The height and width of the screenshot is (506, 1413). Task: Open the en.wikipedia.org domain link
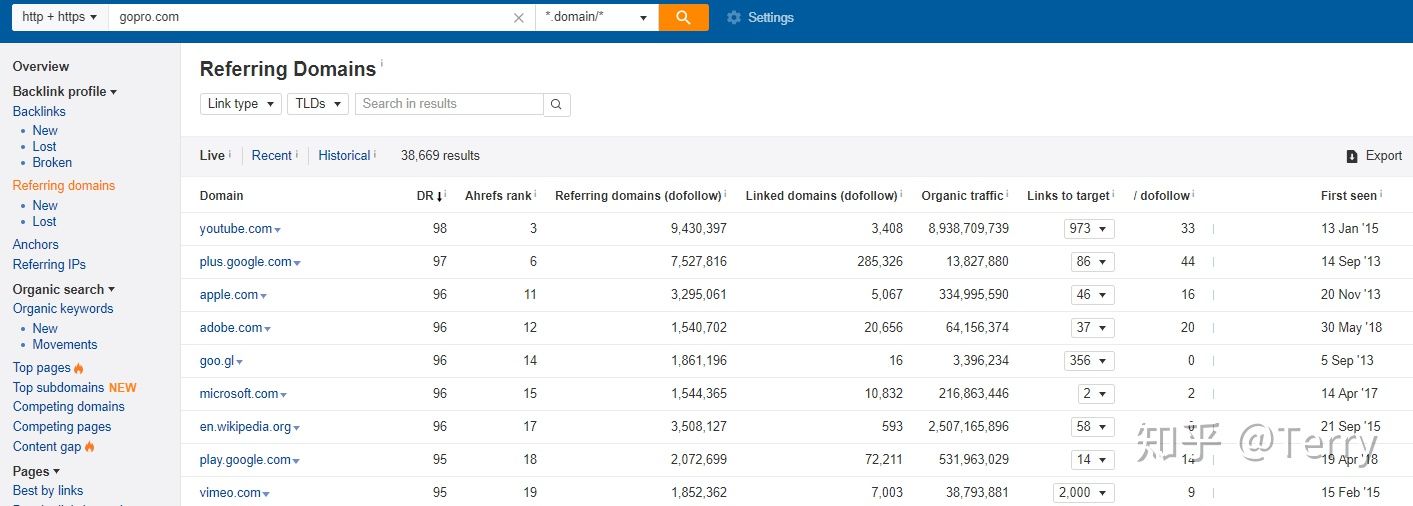pyautogui.click(x=245, y=427)
